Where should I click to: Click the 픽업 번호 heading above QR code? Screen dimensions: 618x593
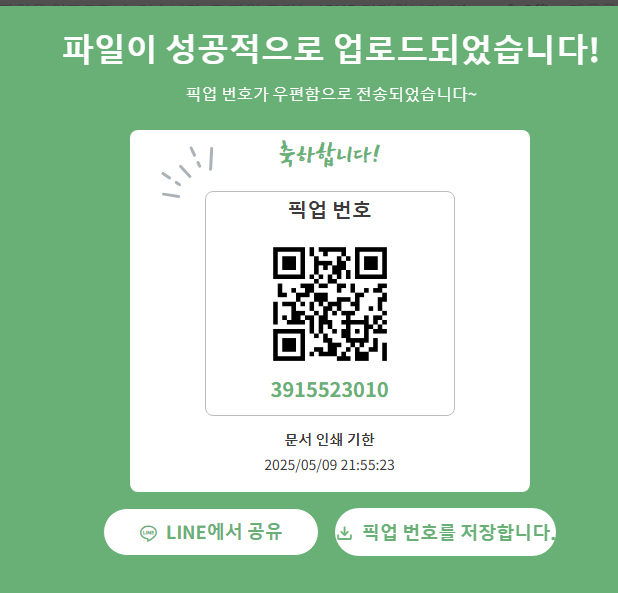pos(329,209)
